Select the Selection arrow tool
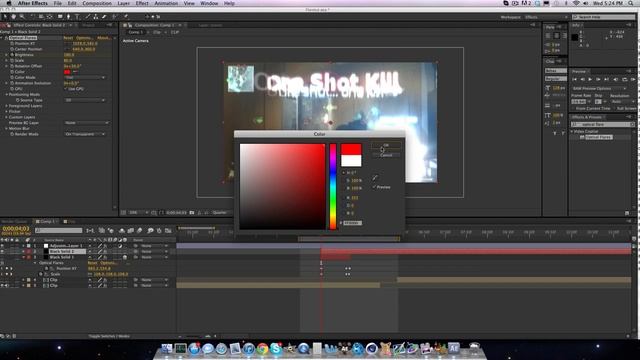640x360 pixels. click(x=5, y=17)
